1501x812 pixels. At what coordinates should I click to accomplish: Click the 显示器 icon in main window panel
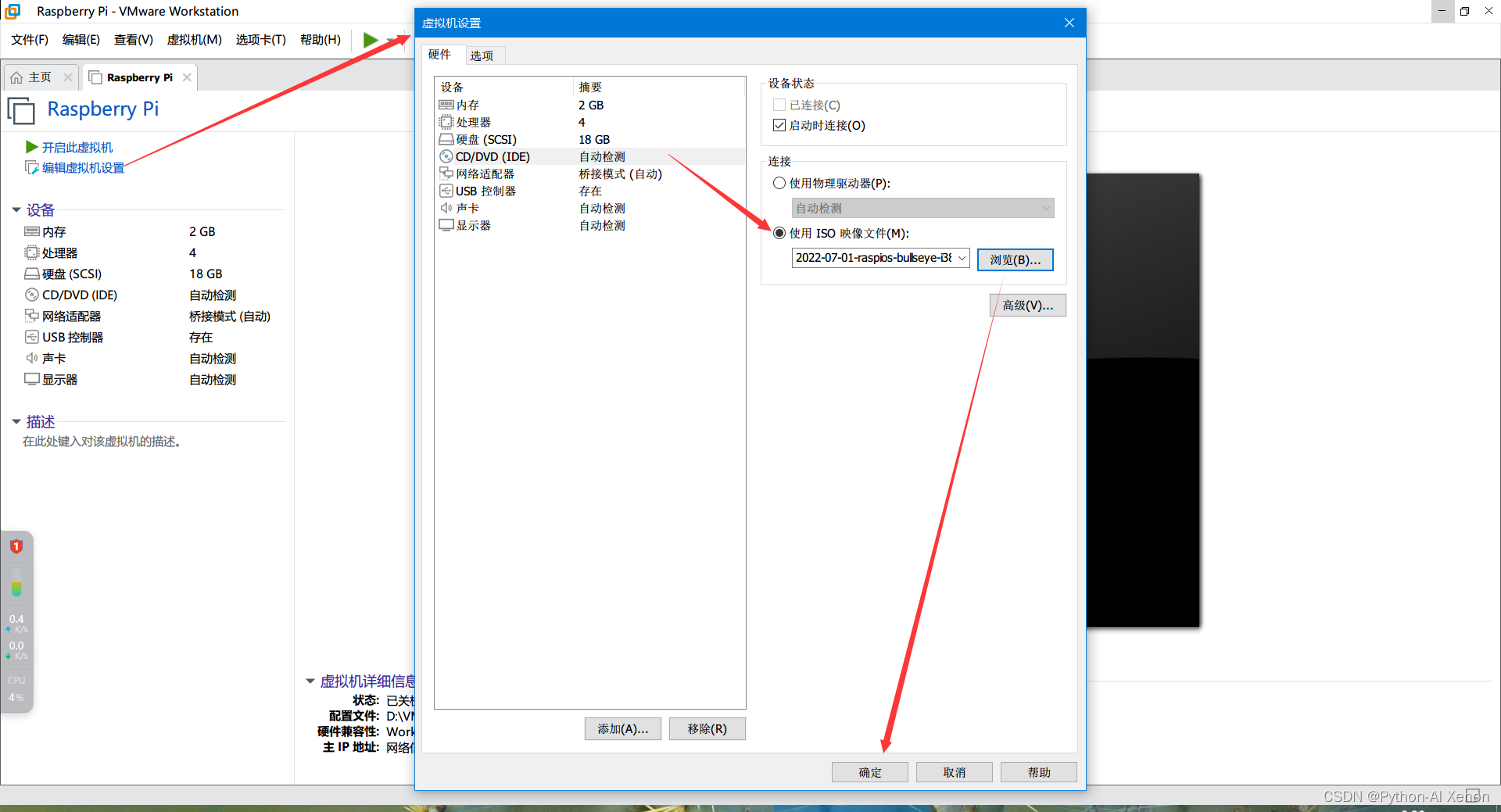(32, 379)
